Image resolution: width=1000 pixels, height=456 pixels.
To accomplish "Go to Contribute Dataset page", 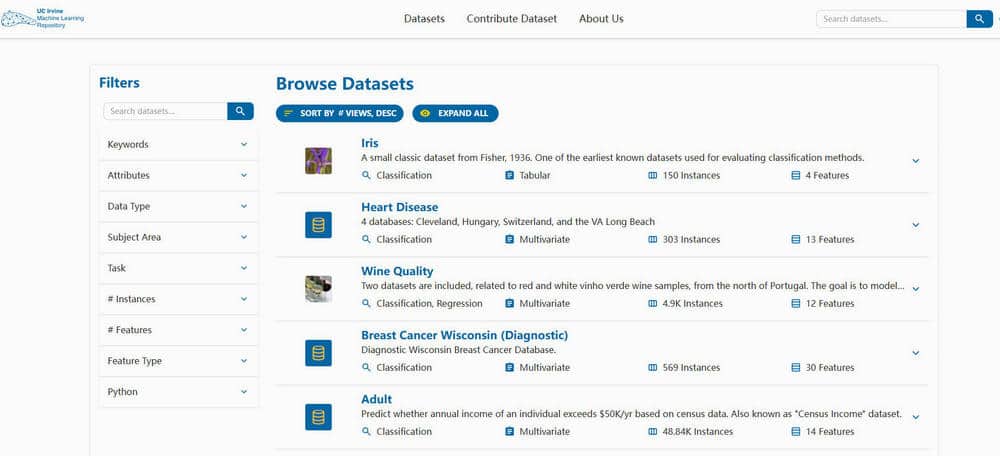I will pos(511,19).
